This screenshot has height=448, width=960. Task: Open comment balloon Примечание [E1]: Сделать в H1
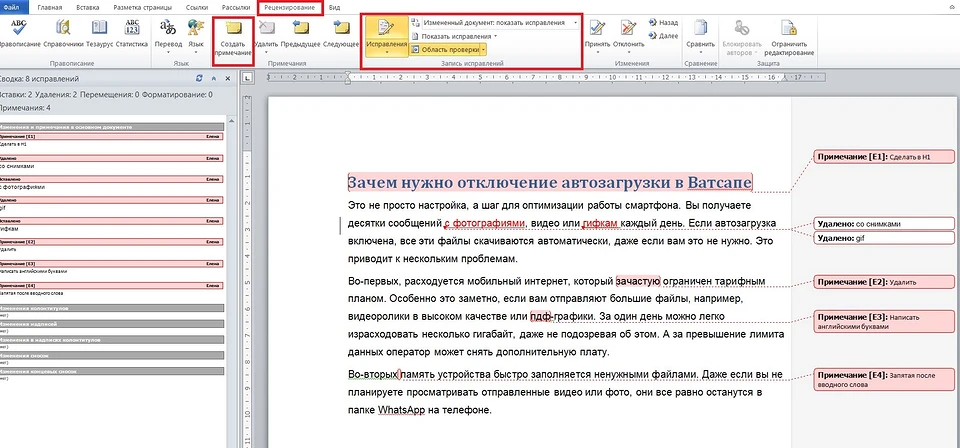pyautogui.click(x=883, y=157)
